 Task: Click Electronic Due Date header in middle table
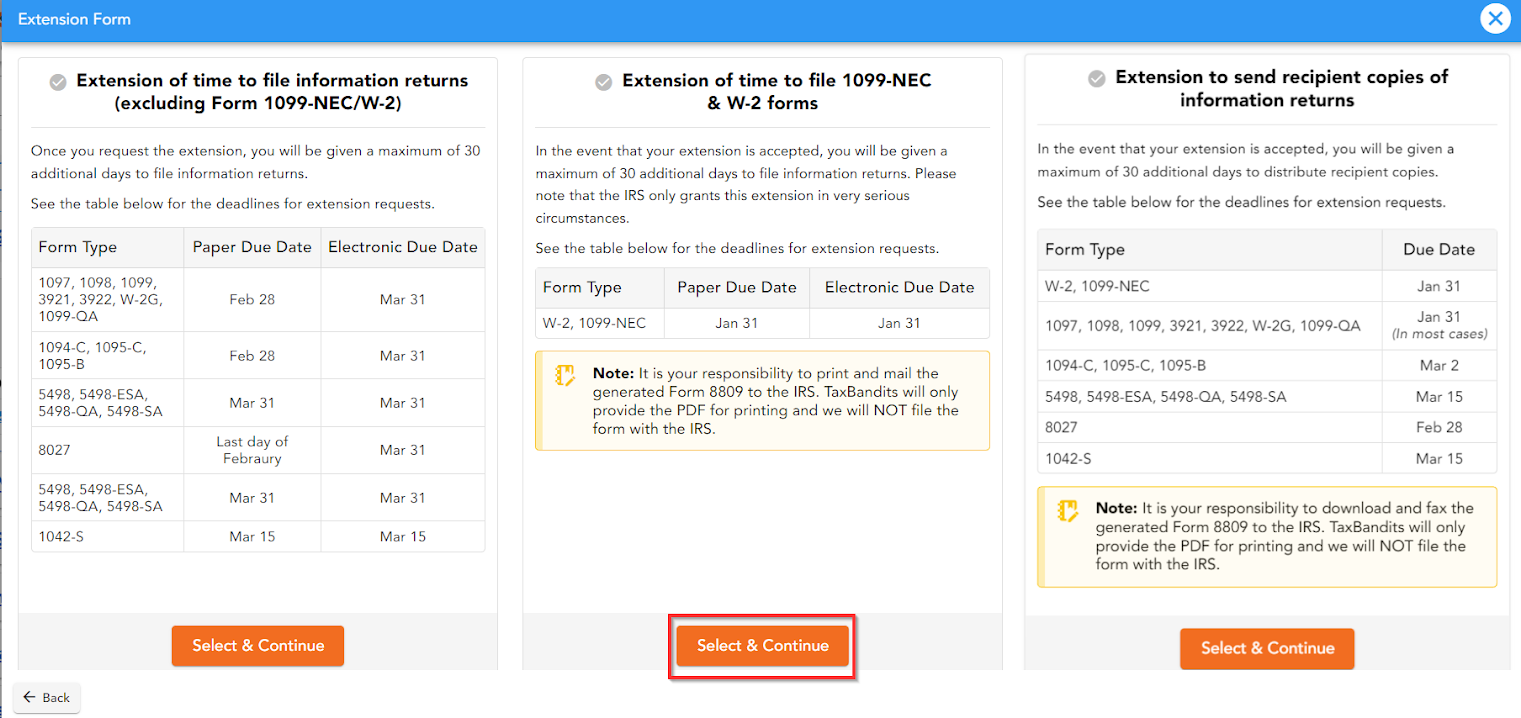899,287
